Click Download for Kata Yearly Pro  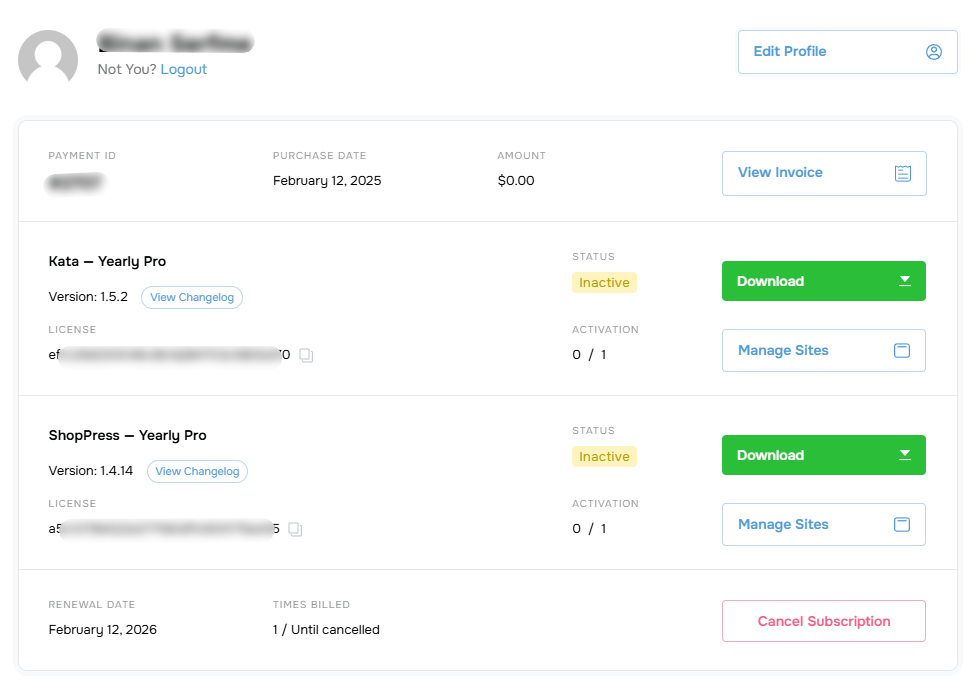(x=823, y=281)
